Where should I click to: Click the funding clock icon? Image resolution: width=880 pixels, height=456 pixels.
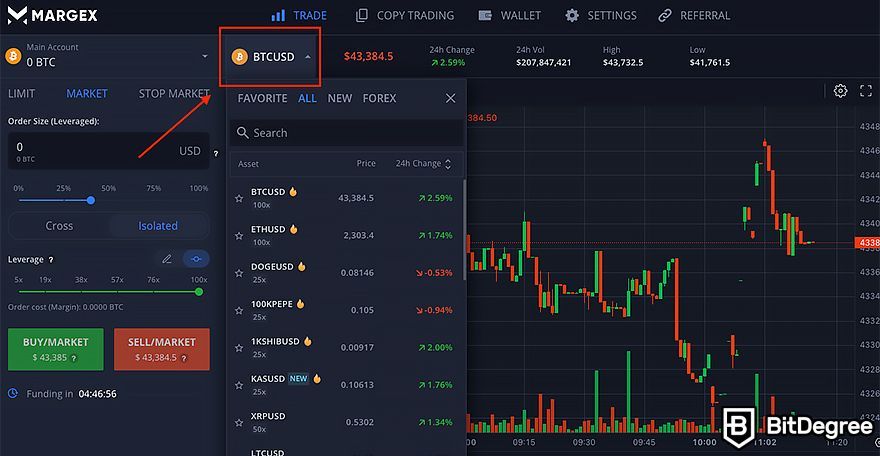click(13, 393)
